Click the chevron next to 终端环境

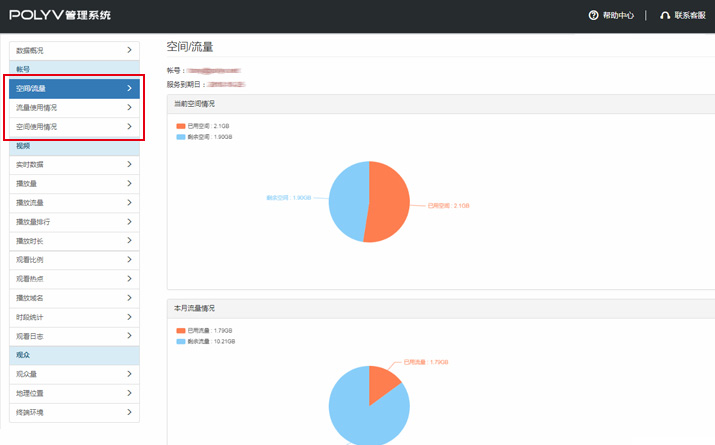129,412
